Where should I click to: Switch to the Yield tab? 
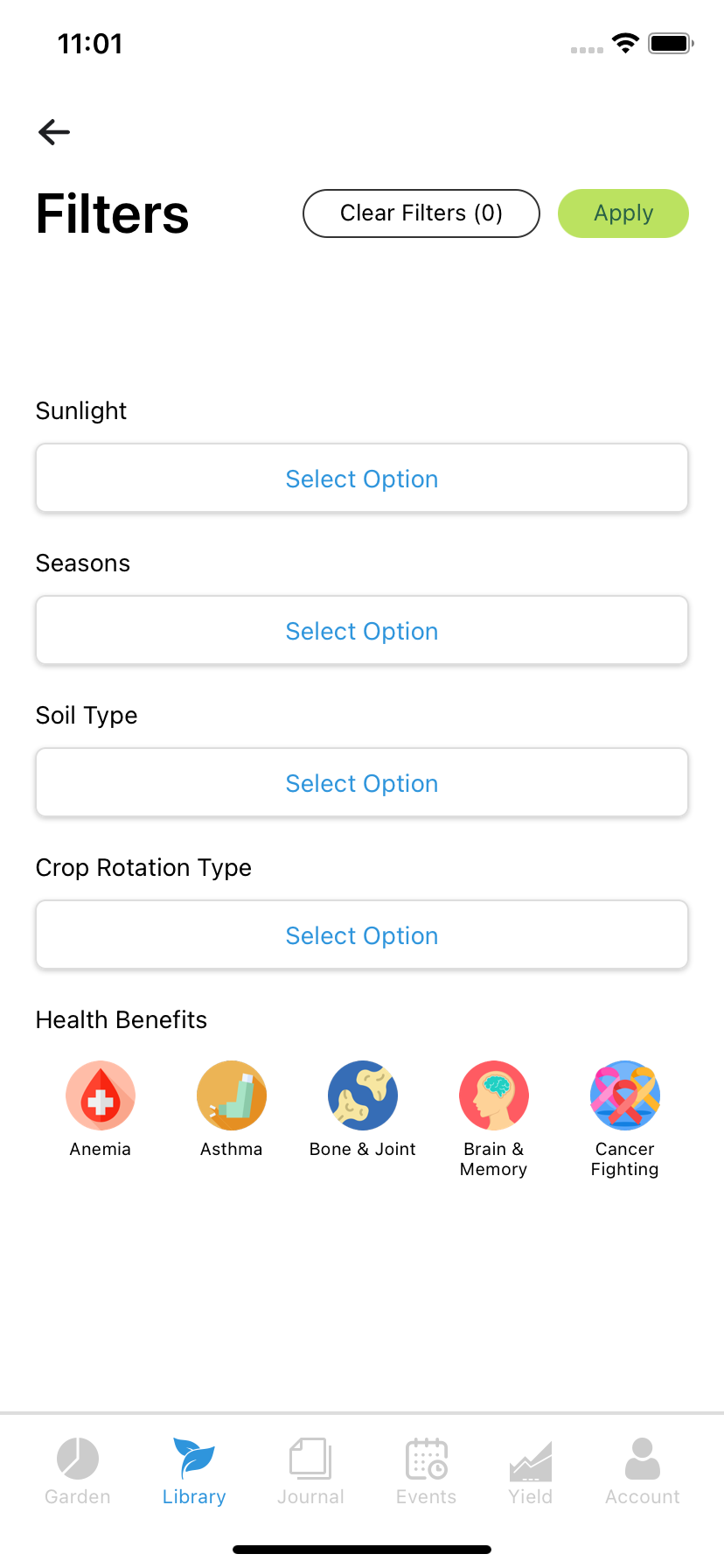pyautogui.click(x=531, y=1471)
